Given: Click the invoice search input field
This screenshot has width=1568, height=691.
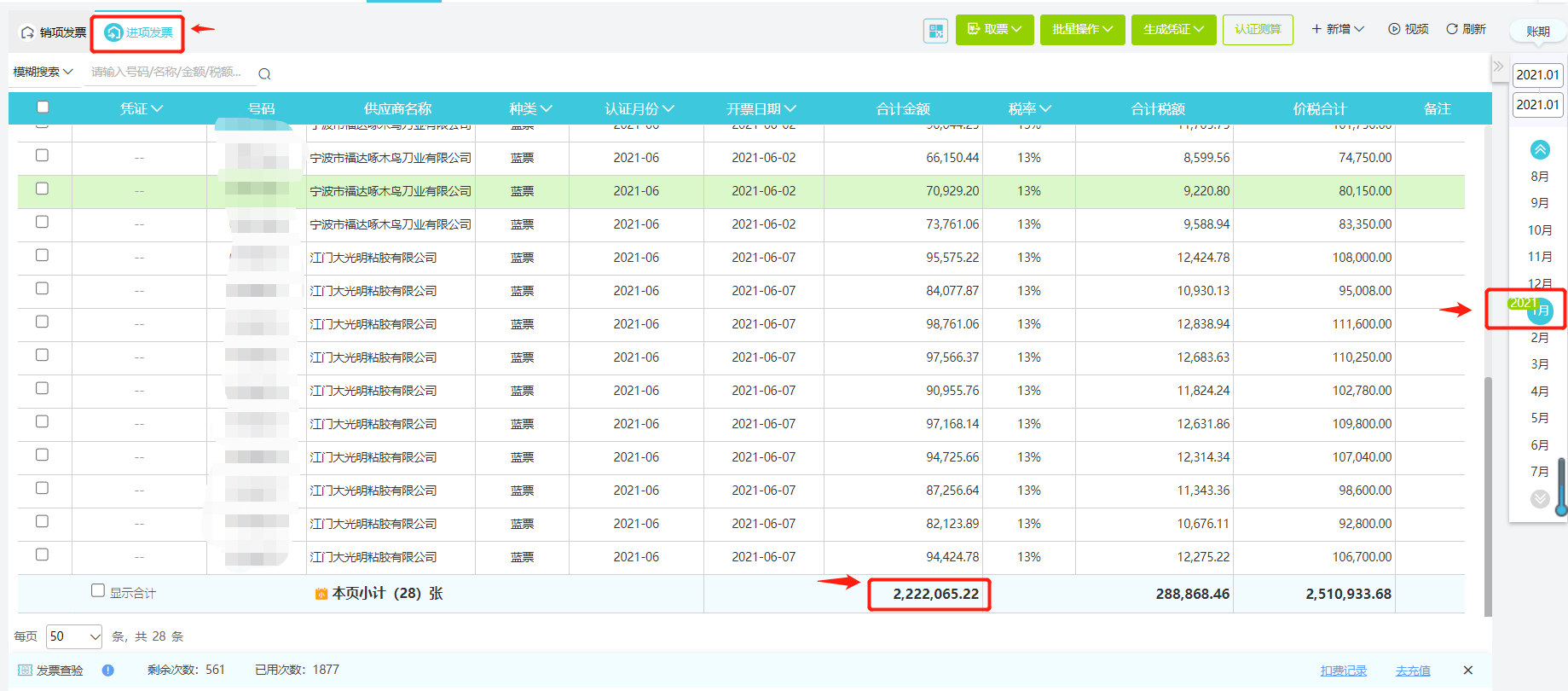Looking at the screenshot, I should 169,73.
